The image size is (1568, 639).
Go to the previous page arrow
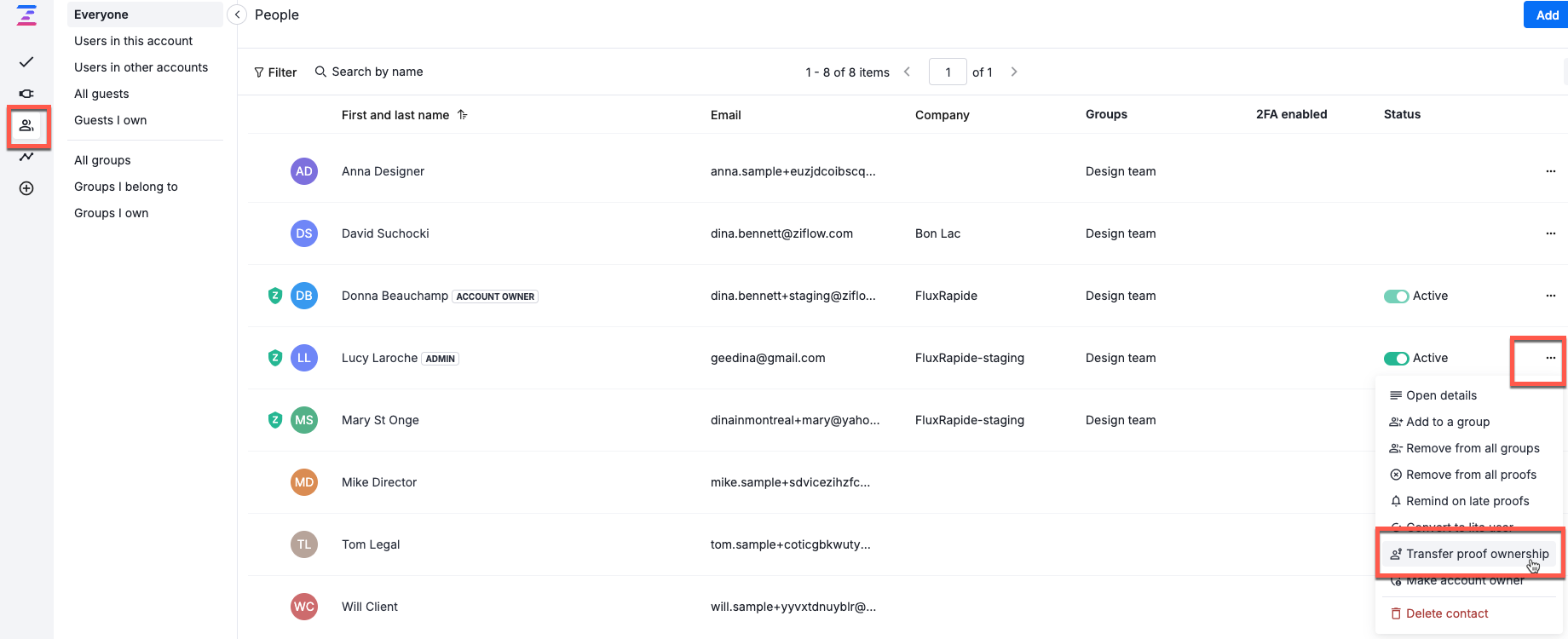point(907,72)
